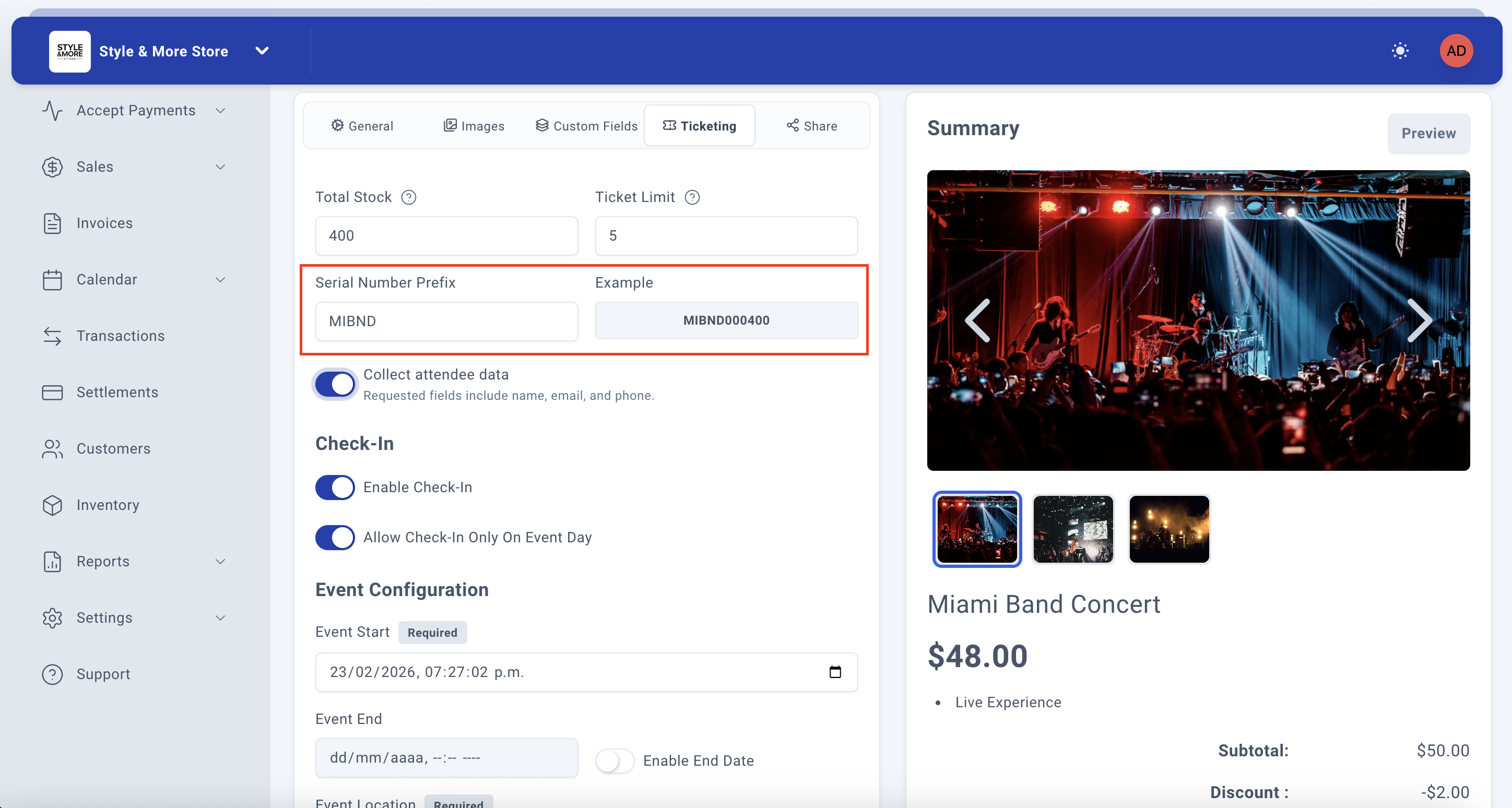
Task: Go to Transactions in the sidebar
Action: [120, 336]
